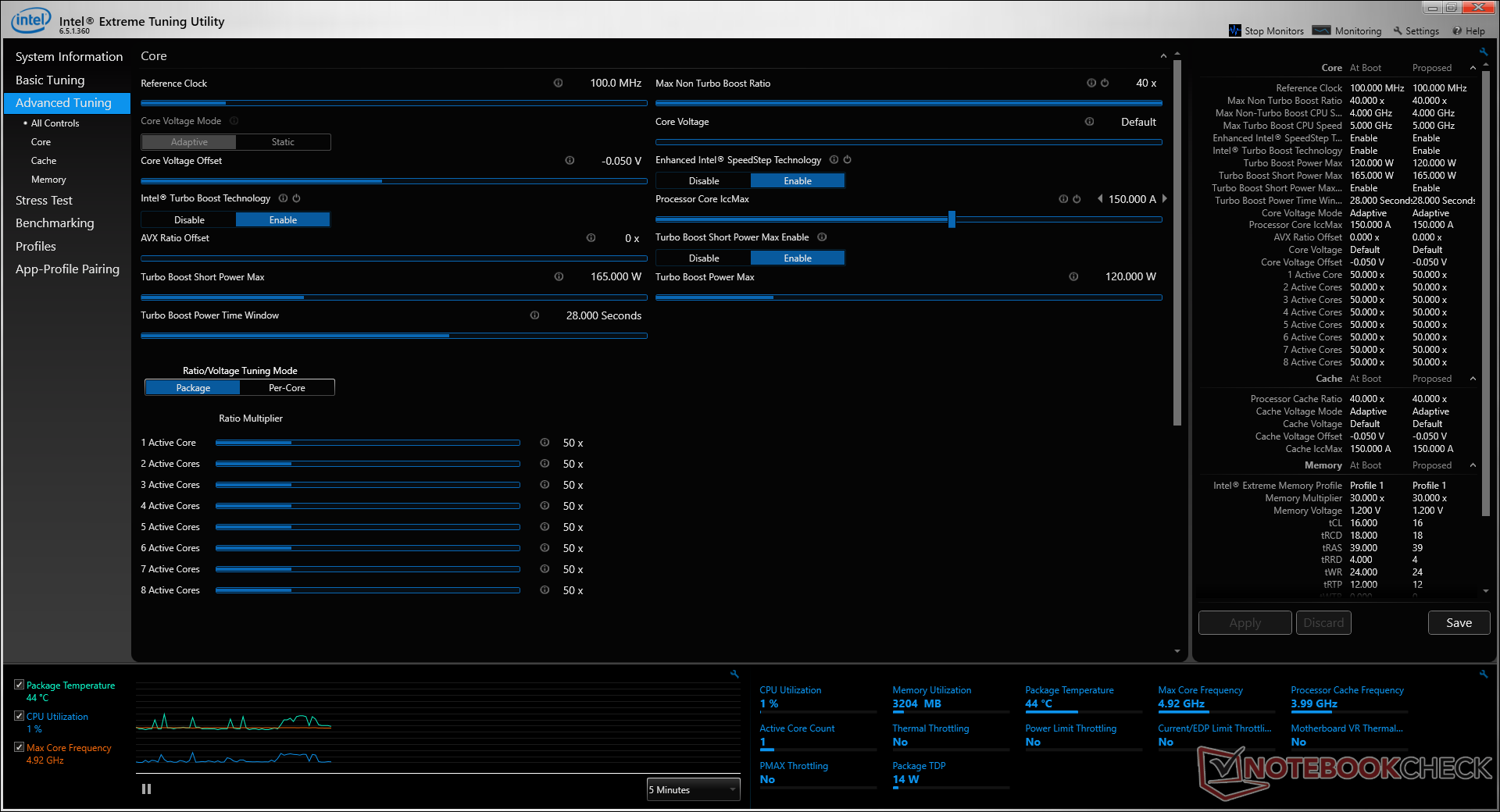The height and width of the screenshot is (812, 1500).
Task: Click the Save button
Action: [x=1459, y=623]
